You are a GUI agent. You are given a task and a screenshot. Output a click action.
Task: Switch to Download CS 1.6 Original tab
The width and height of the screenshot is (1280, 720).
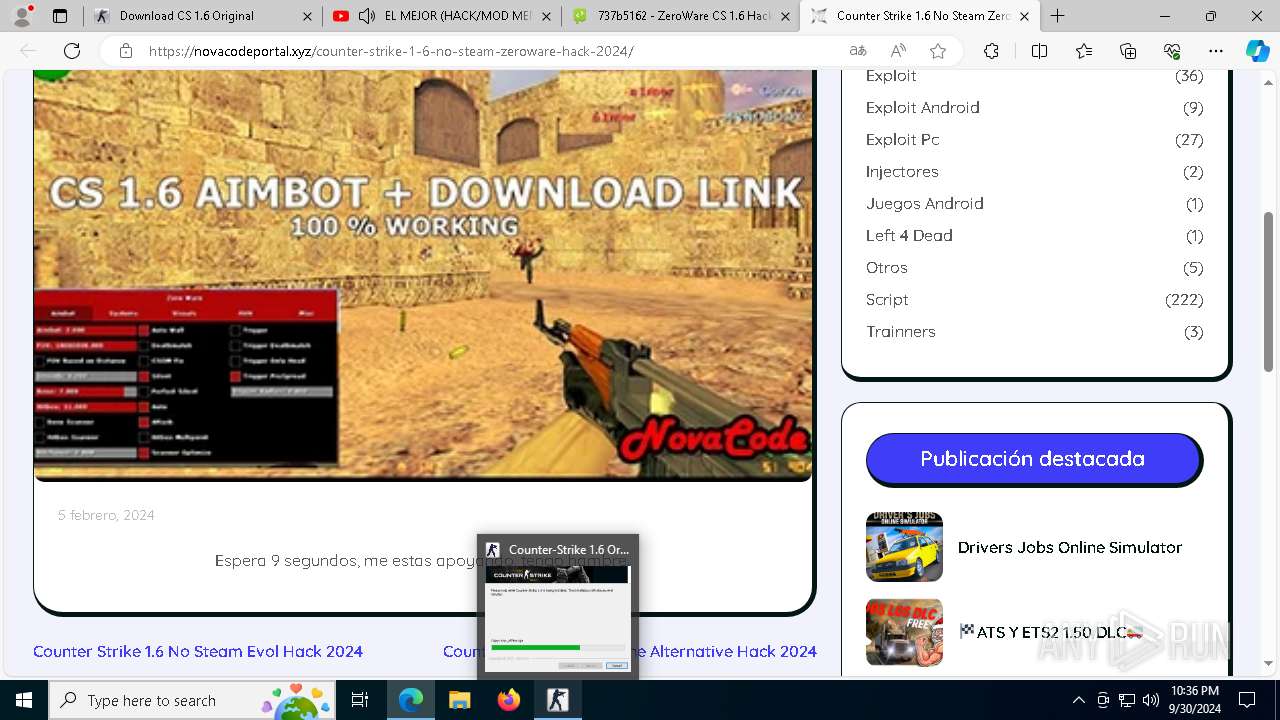tap(203, 16)
